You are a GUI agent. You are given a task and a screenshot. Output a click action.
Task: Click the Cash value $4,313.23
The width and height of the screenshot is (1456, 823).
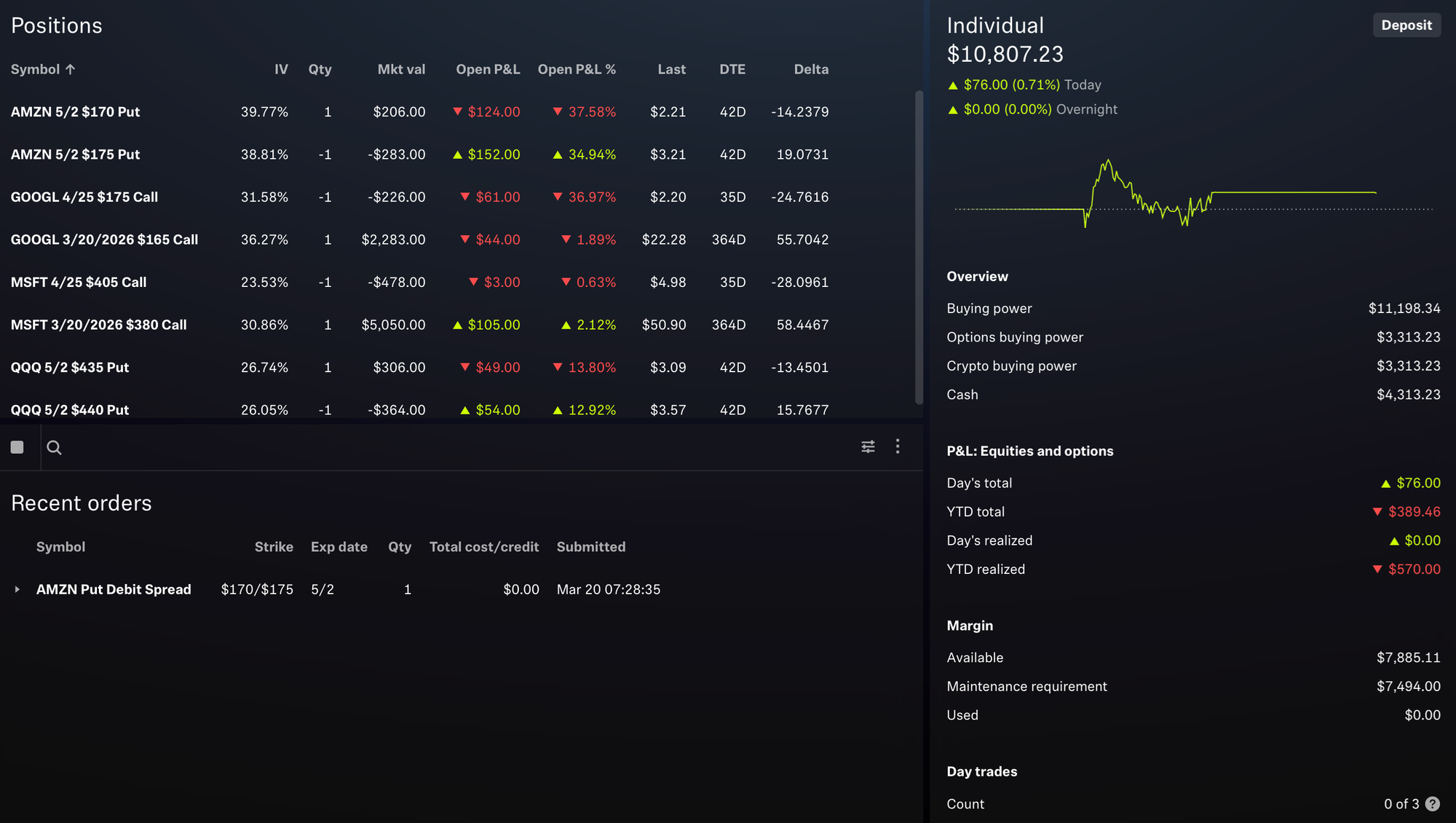[1408, 395]
